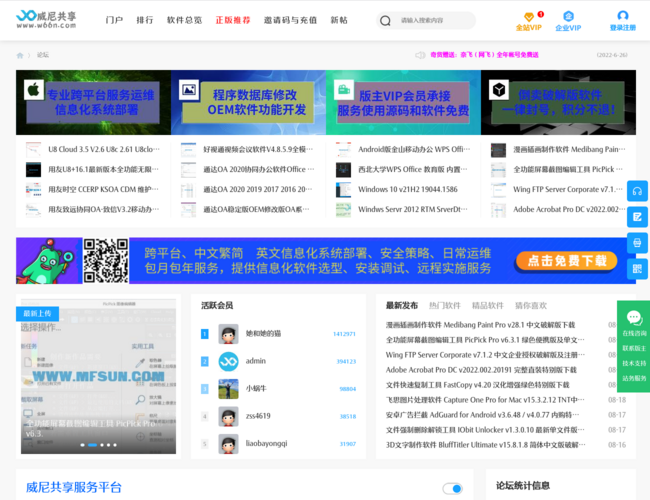This screenshot has width=650, height=500.
Task: Open the red 正版推荐 menu item
Action: pyautogui.click(x=233, y=20)
